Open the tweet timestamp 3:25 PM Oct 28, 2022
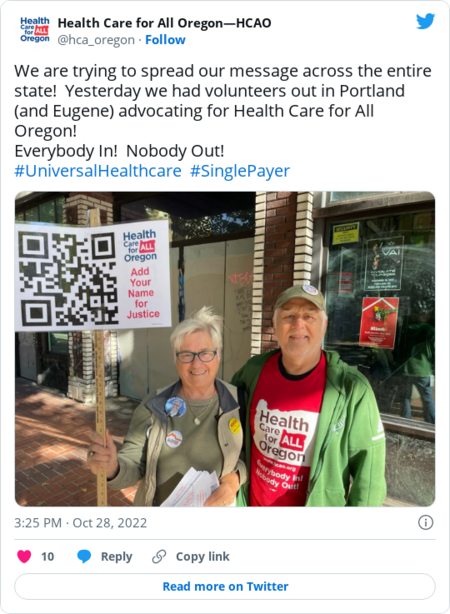Viewport: 450px width, 614px height. pos(81,523)
